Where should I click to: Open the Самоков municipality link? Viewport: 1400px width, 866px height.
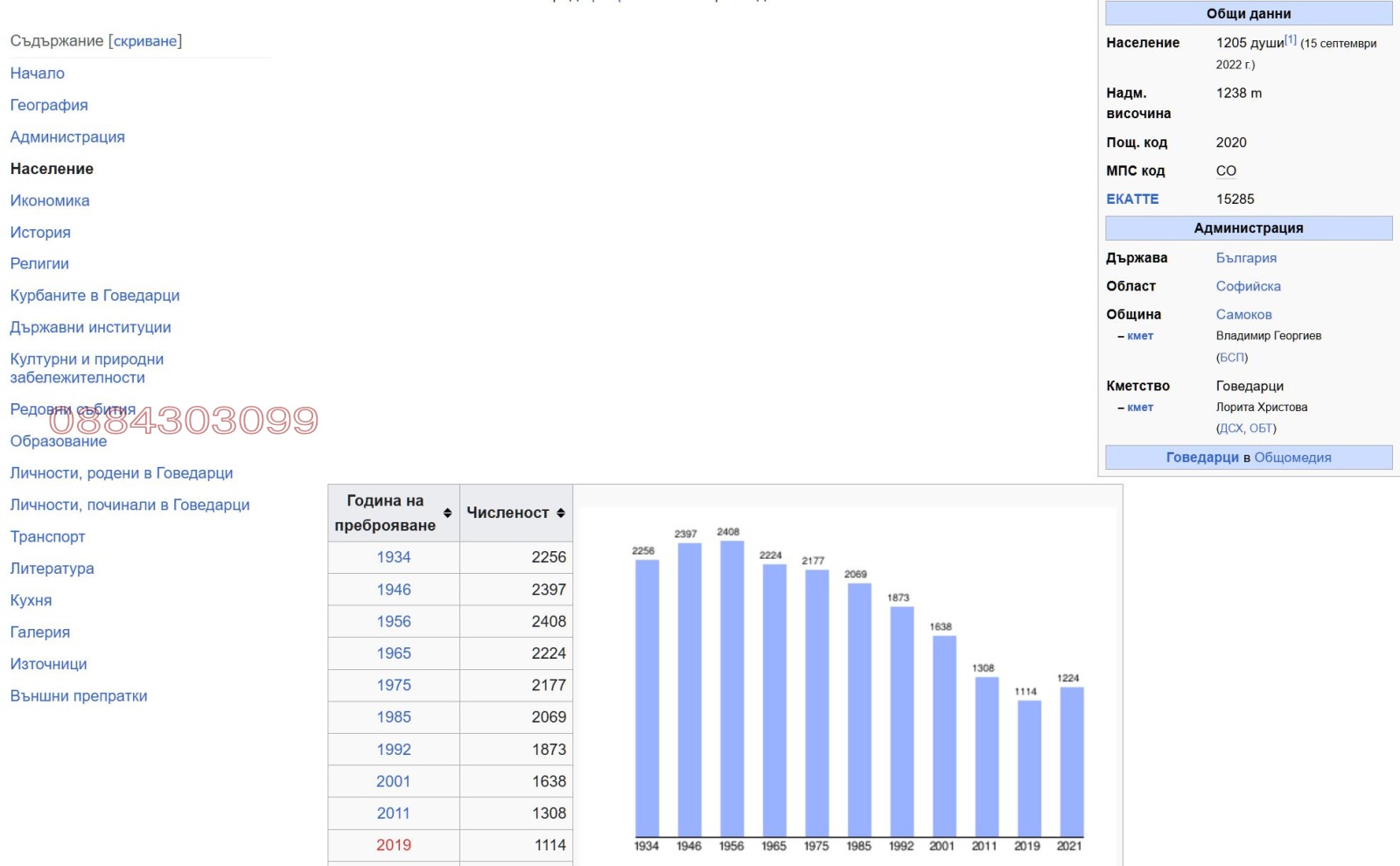1243,314
